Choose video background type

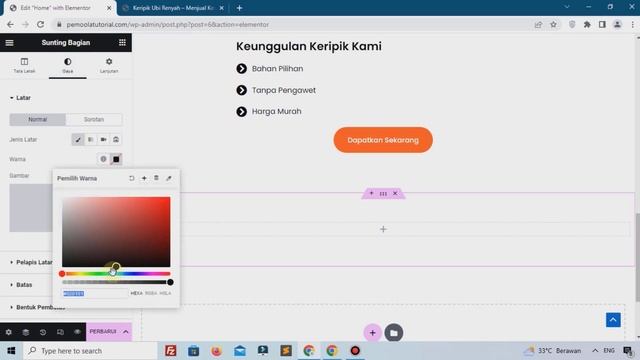pyautogui.click(x=103, y=140)
